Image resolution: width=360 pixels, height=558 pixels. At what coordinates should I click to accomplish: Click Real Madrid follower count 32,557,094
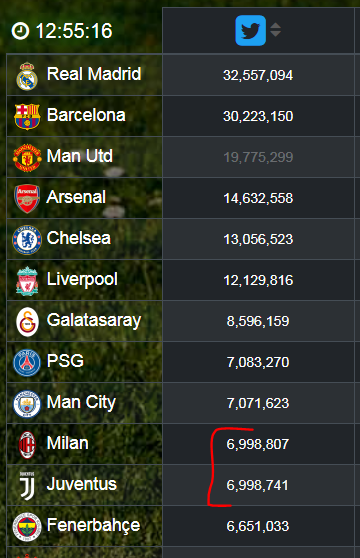coord(258,75)
